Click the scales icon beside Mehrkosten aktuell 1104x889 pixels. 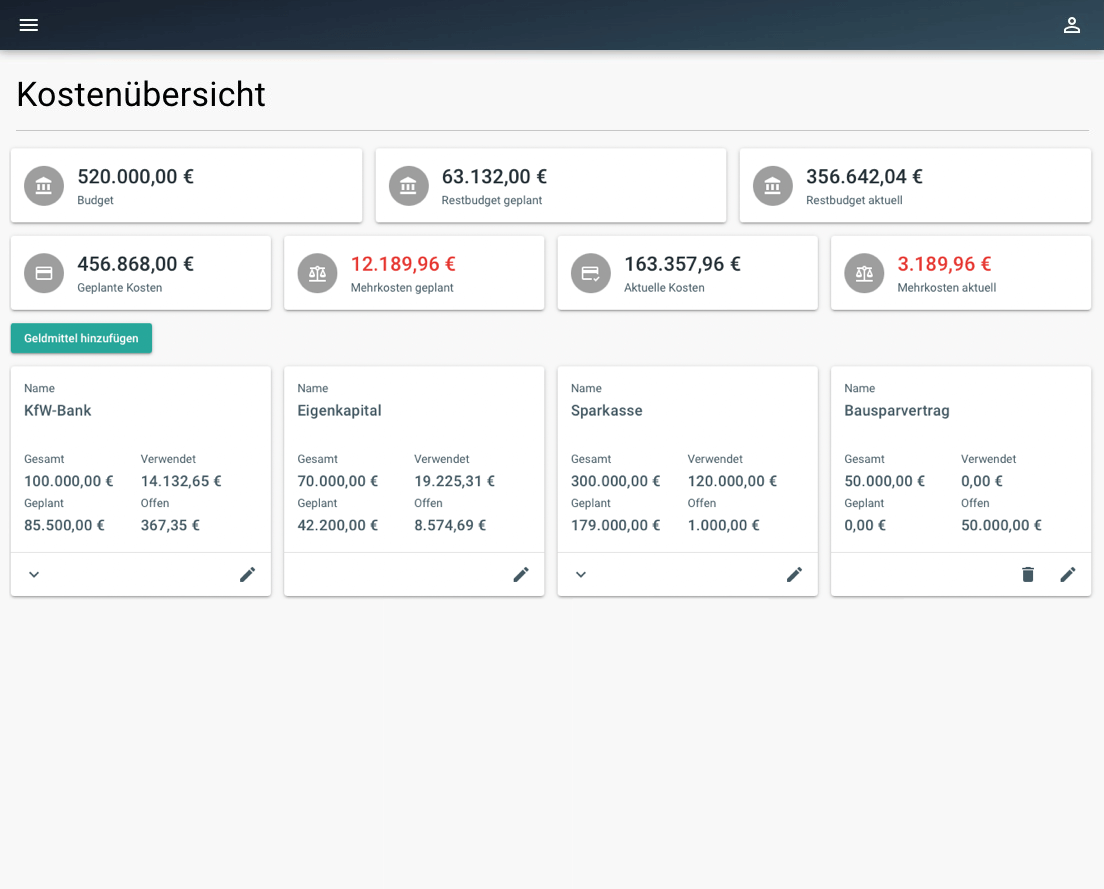(x=864, y=273)
